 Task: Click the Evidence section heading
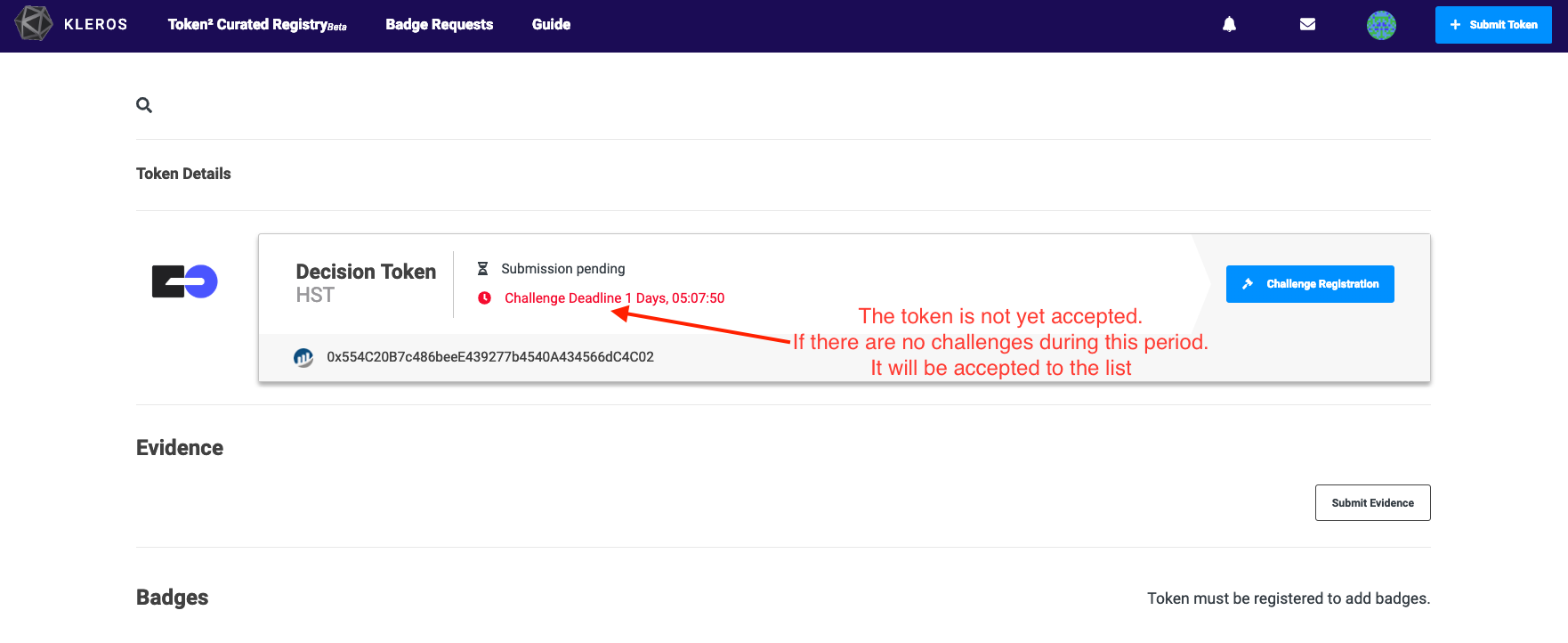[180, 448]
